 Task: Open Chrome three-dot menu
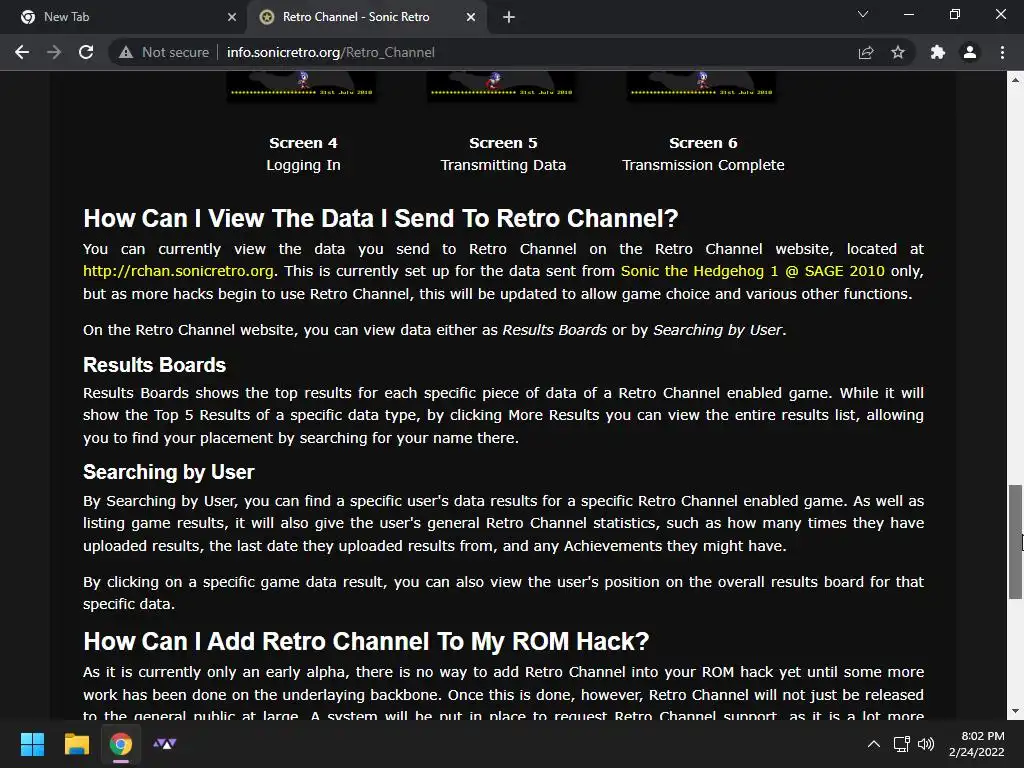point(1002,52)
